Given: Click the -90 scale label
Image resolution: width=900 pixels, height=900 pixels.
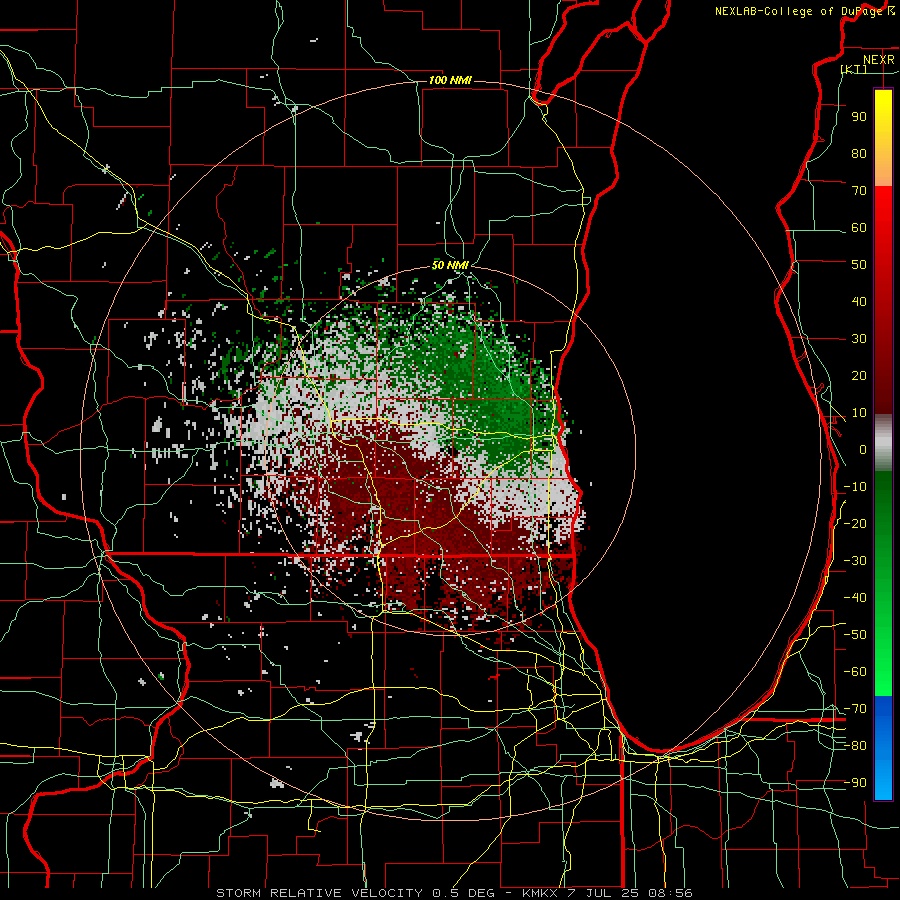Looking at the screenshot, I should pyautogui.click(x=855, y=783).
